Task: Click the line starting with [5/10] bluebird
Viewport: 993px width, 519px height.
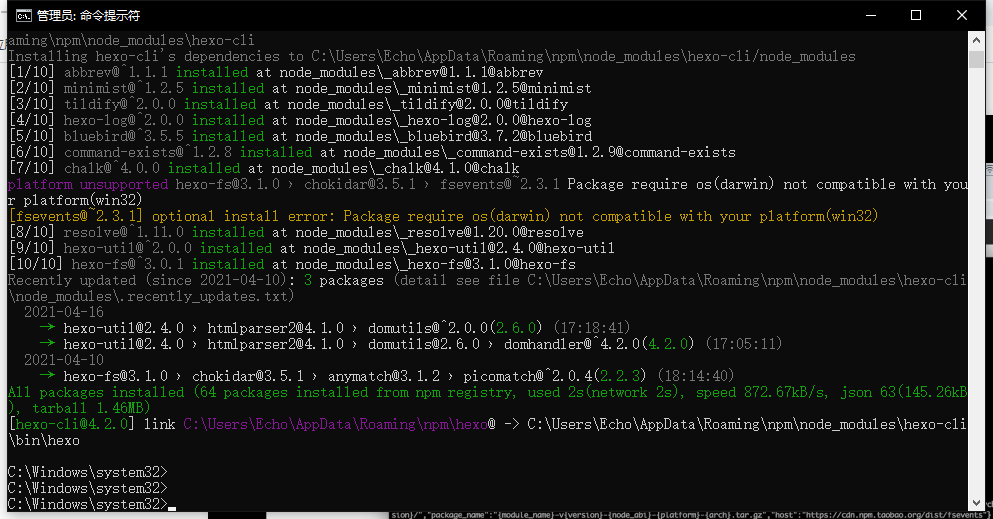Action: (x=300, y=136)
